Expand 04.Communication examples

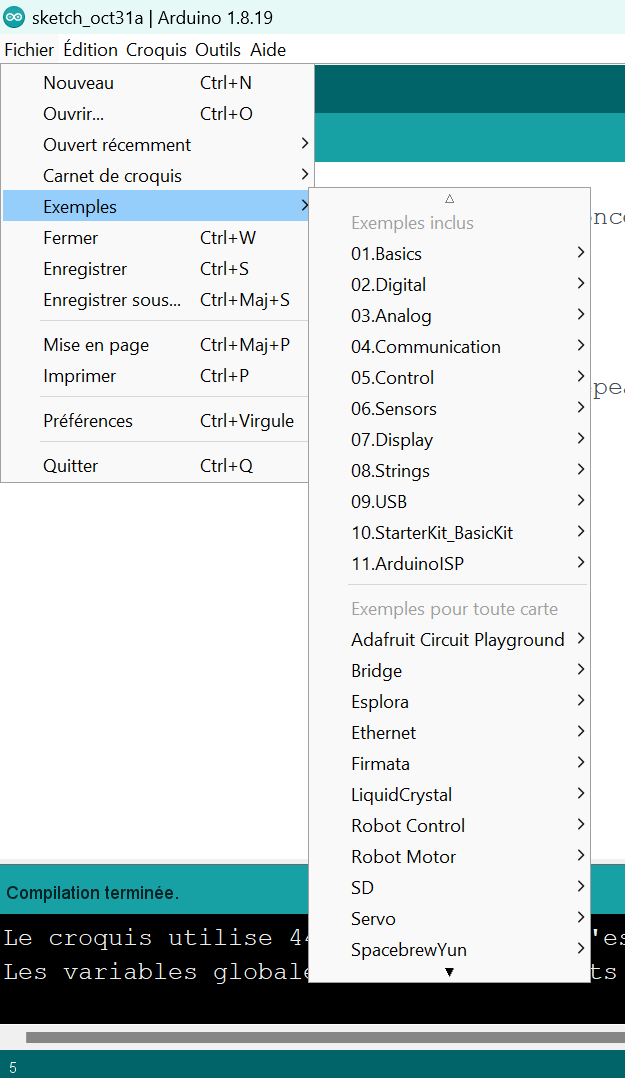pos(450,346)
